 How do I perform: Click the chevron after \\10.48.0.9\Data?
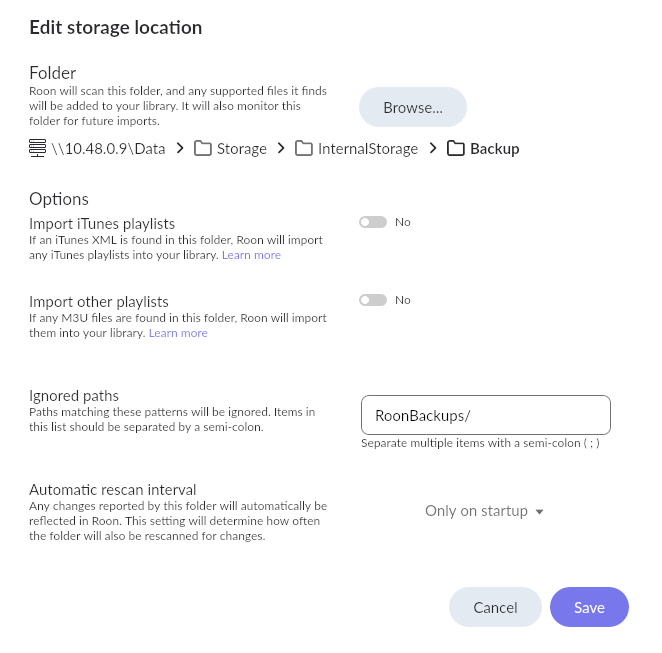[x=180, y=149]
